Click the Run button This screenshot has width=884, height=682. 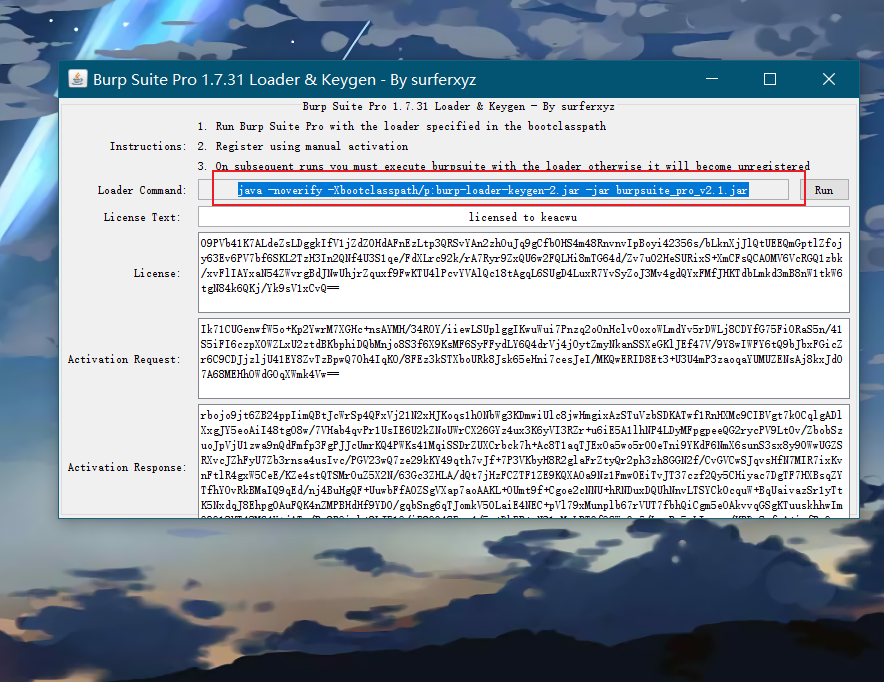point(824,190)
